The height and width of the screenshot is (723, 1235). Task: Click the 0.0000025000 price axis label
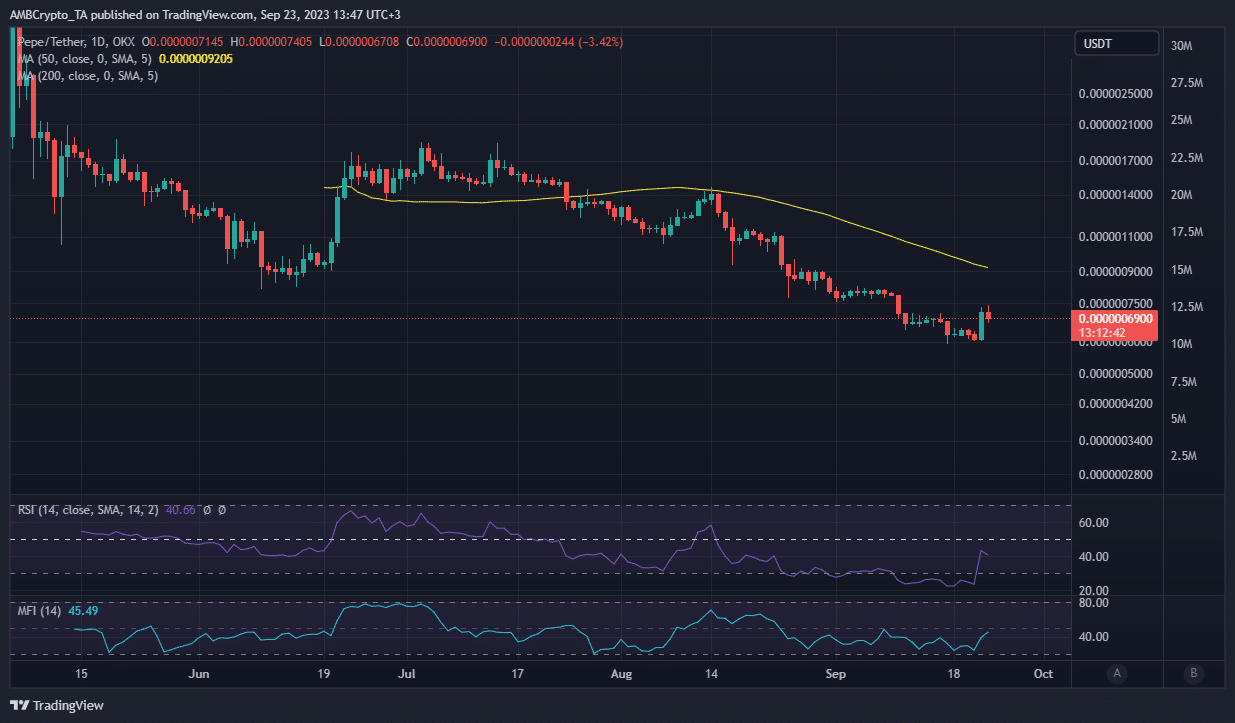click(x=1116, y=94)
